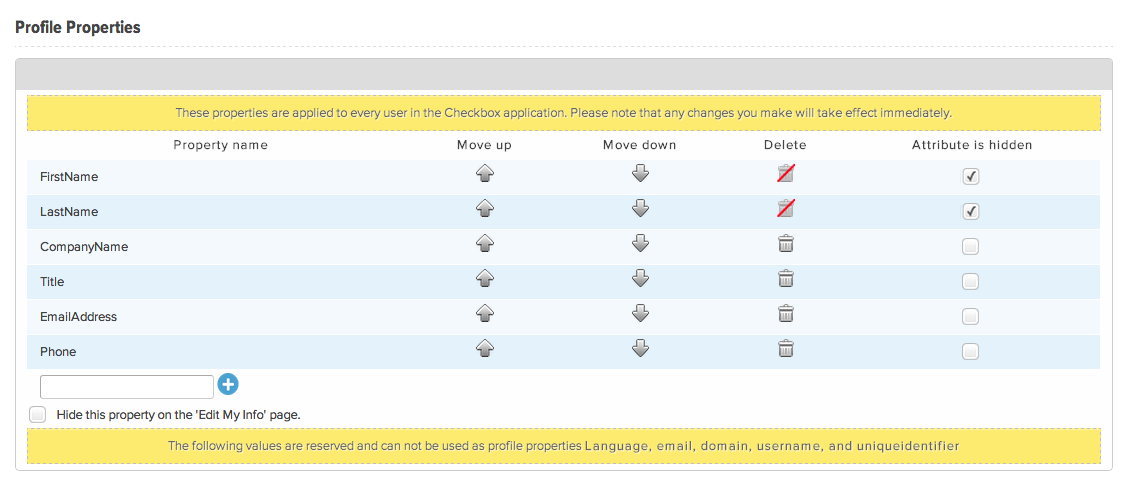The height and width of the screenshot is (493, 1131).
Task: Click the Delete column header
Action: tap(785, 145)
